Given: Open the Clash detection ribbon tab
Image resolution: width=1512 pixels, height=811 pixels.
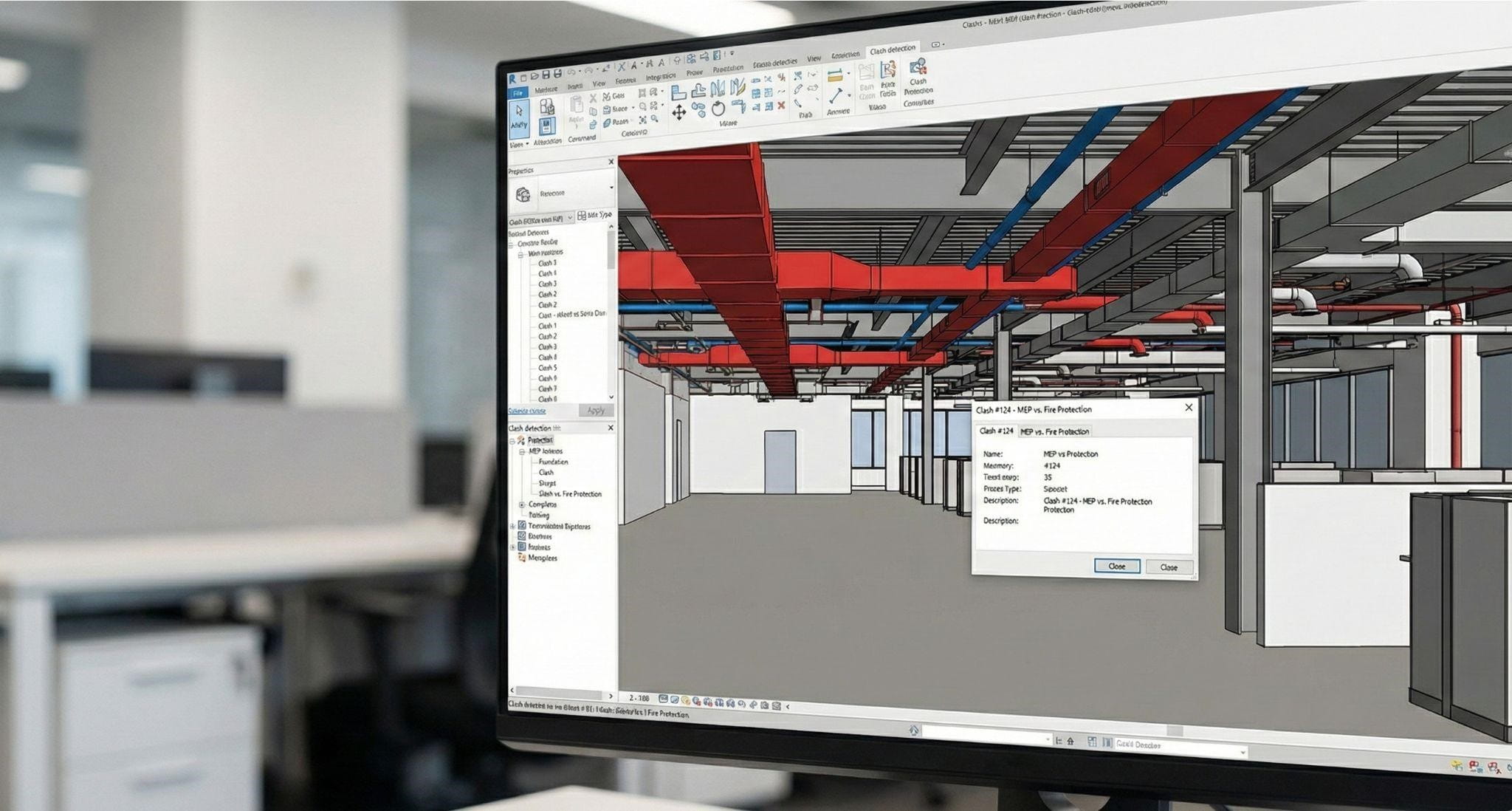Looking at the screenshot, I should click(x=892, y=49).
